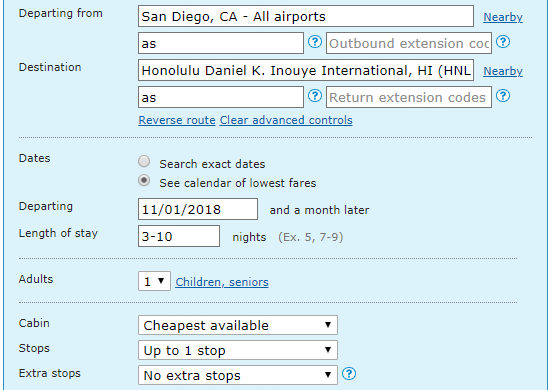Click the Length of stay field

coord(179,236)
